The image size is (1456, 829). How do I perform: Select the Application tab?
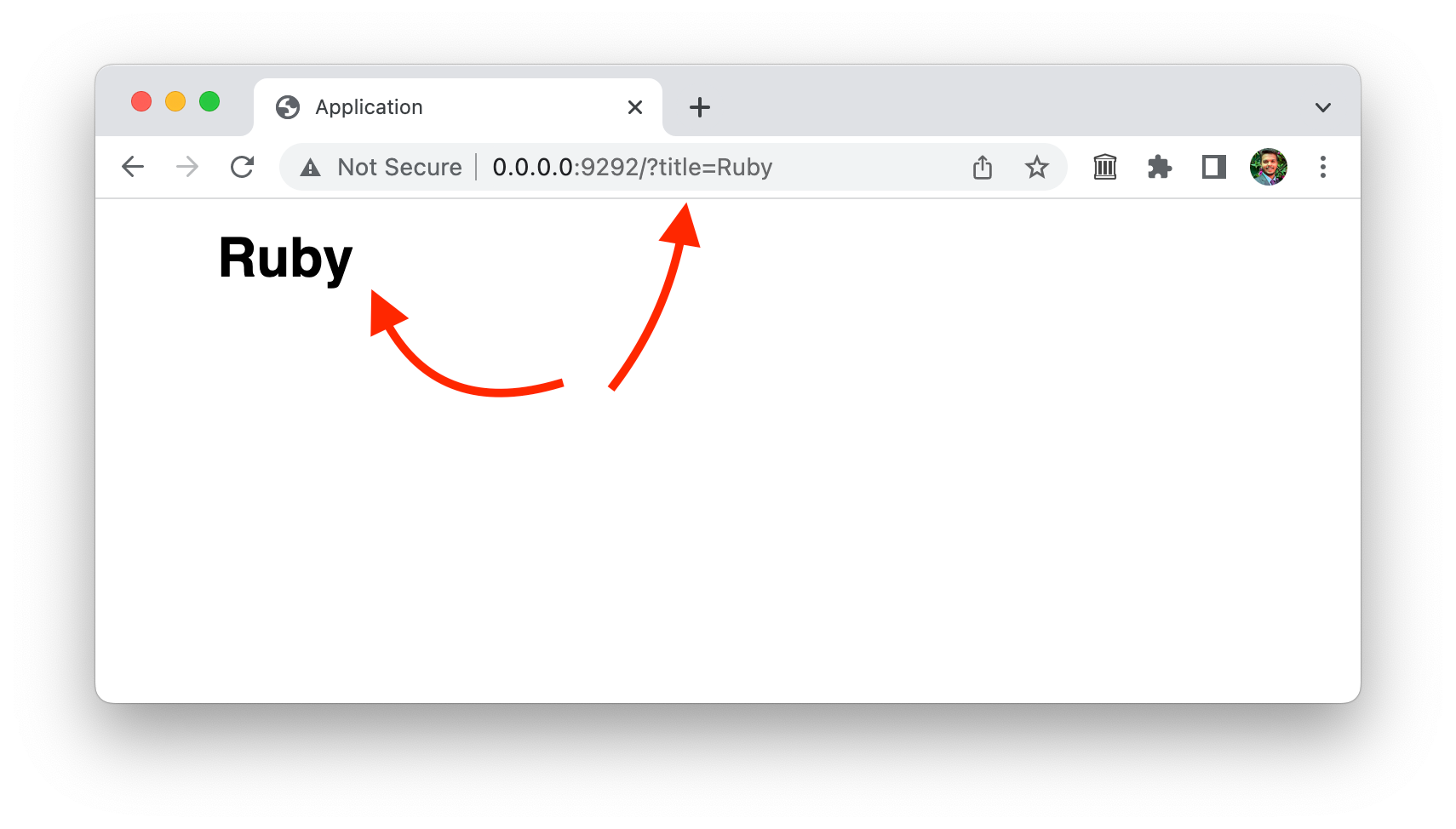[458, 107]
